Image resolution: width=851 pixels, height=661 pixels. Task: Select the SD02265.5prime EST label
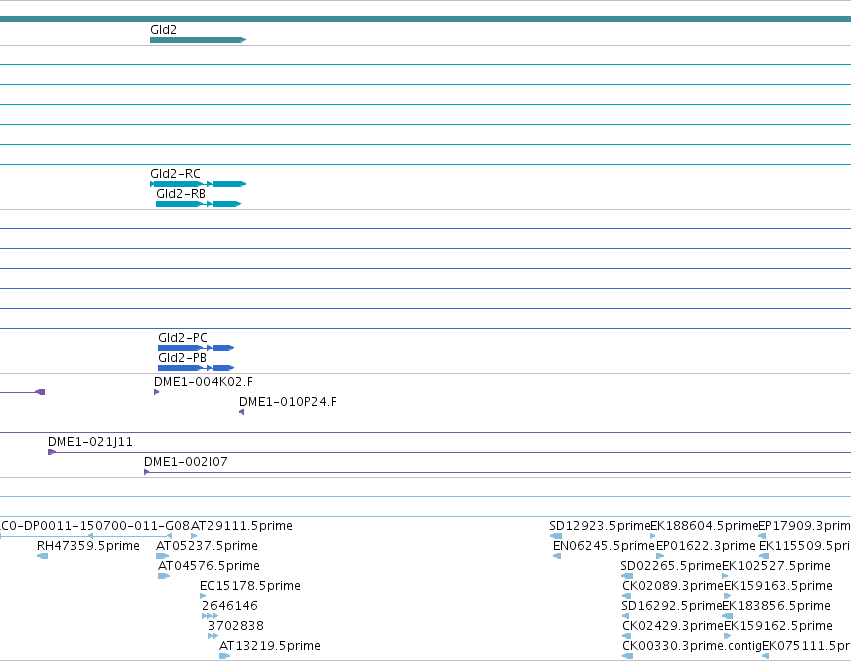pos(671,566)
